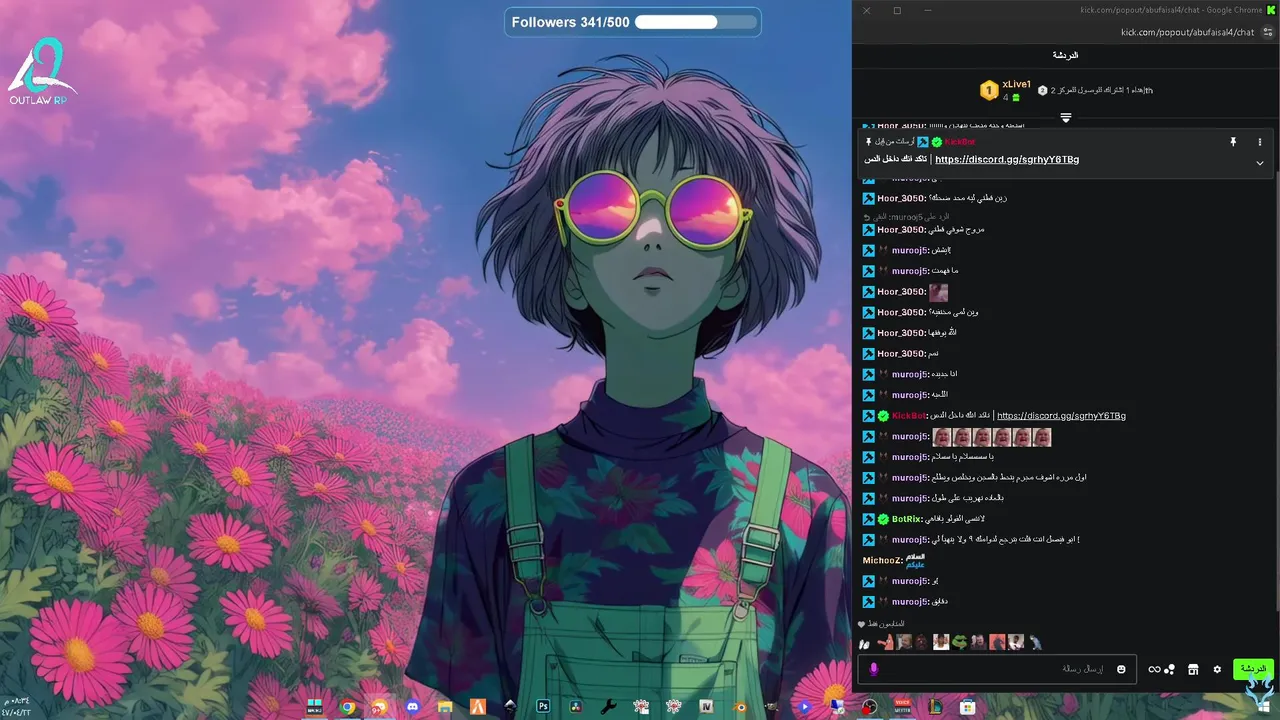Viewport: 1280px width, 720px height.
Task: Click the popout chat URL address
Action: point(1187,32)
